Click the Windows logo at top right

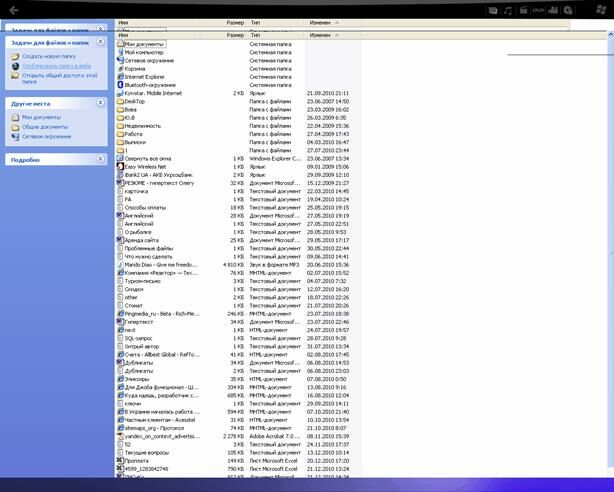click(x=601, y=10)
